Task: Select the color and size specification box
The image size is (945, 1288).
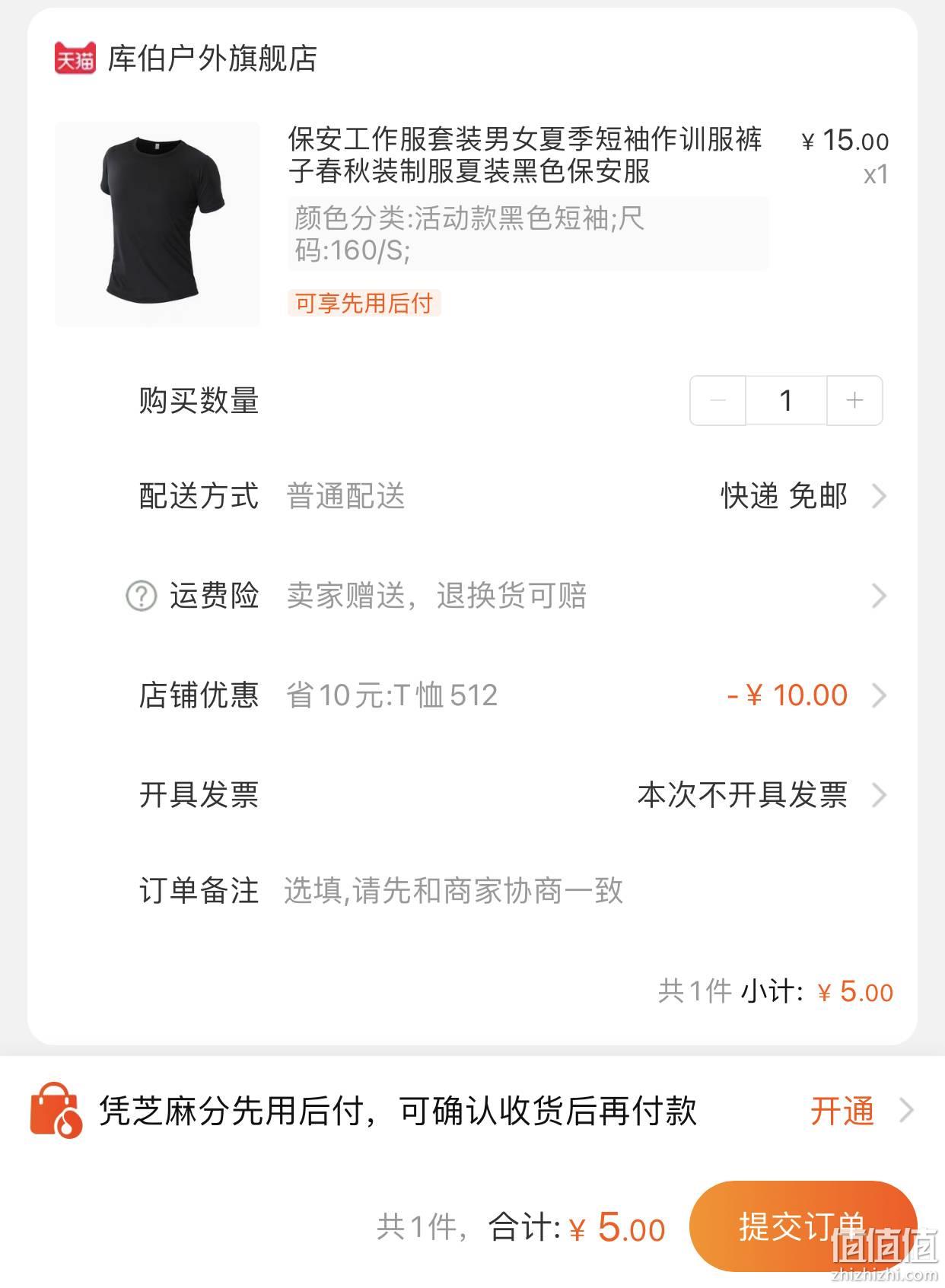Action: (528, 234)
